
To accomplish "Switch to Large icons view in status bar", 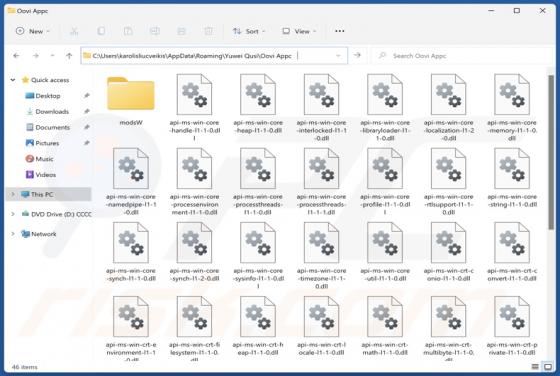I will pyautogui.click(x=548, y=367).
